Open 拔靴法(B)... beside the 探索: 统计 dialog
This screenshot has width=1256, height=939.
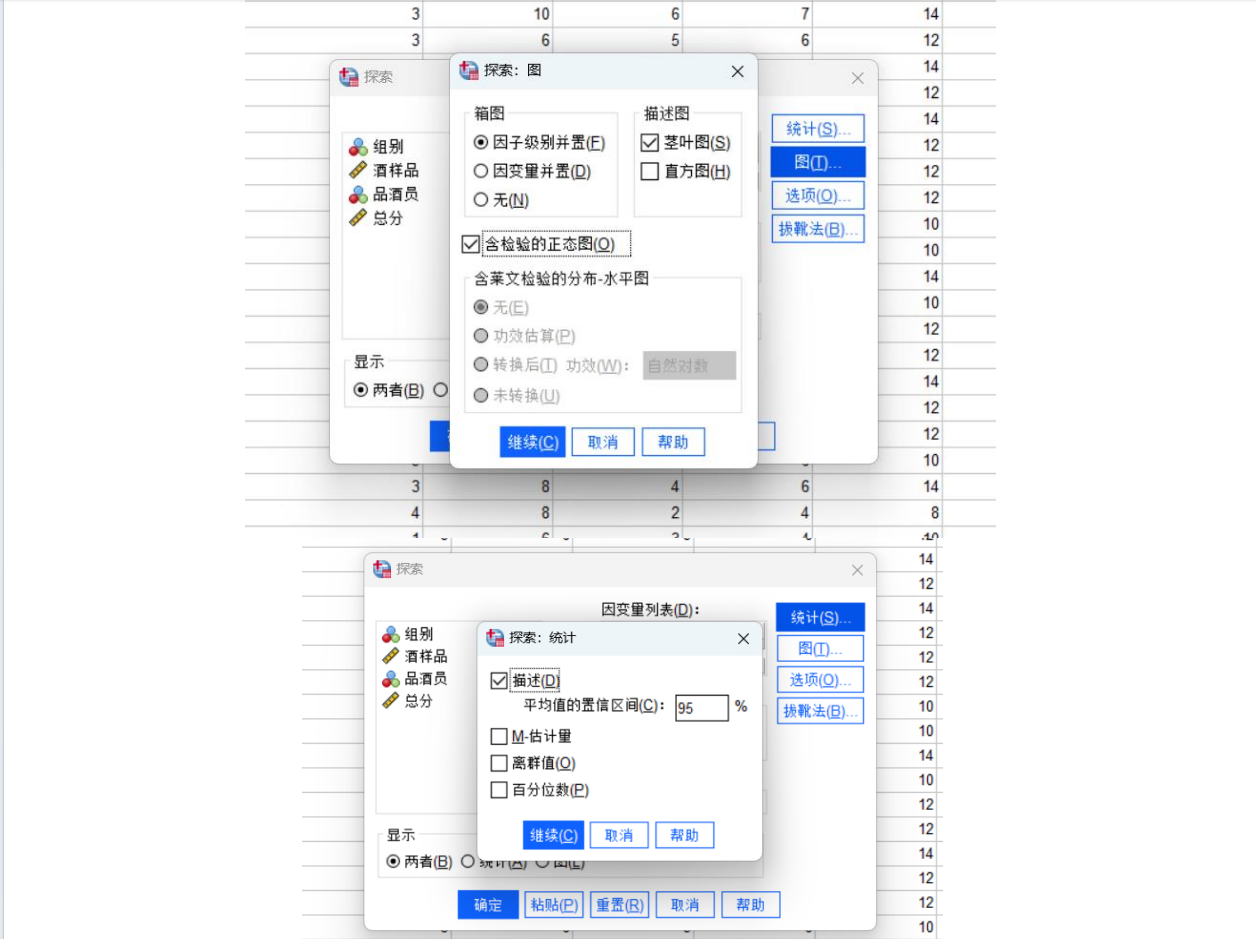[820, 712]
